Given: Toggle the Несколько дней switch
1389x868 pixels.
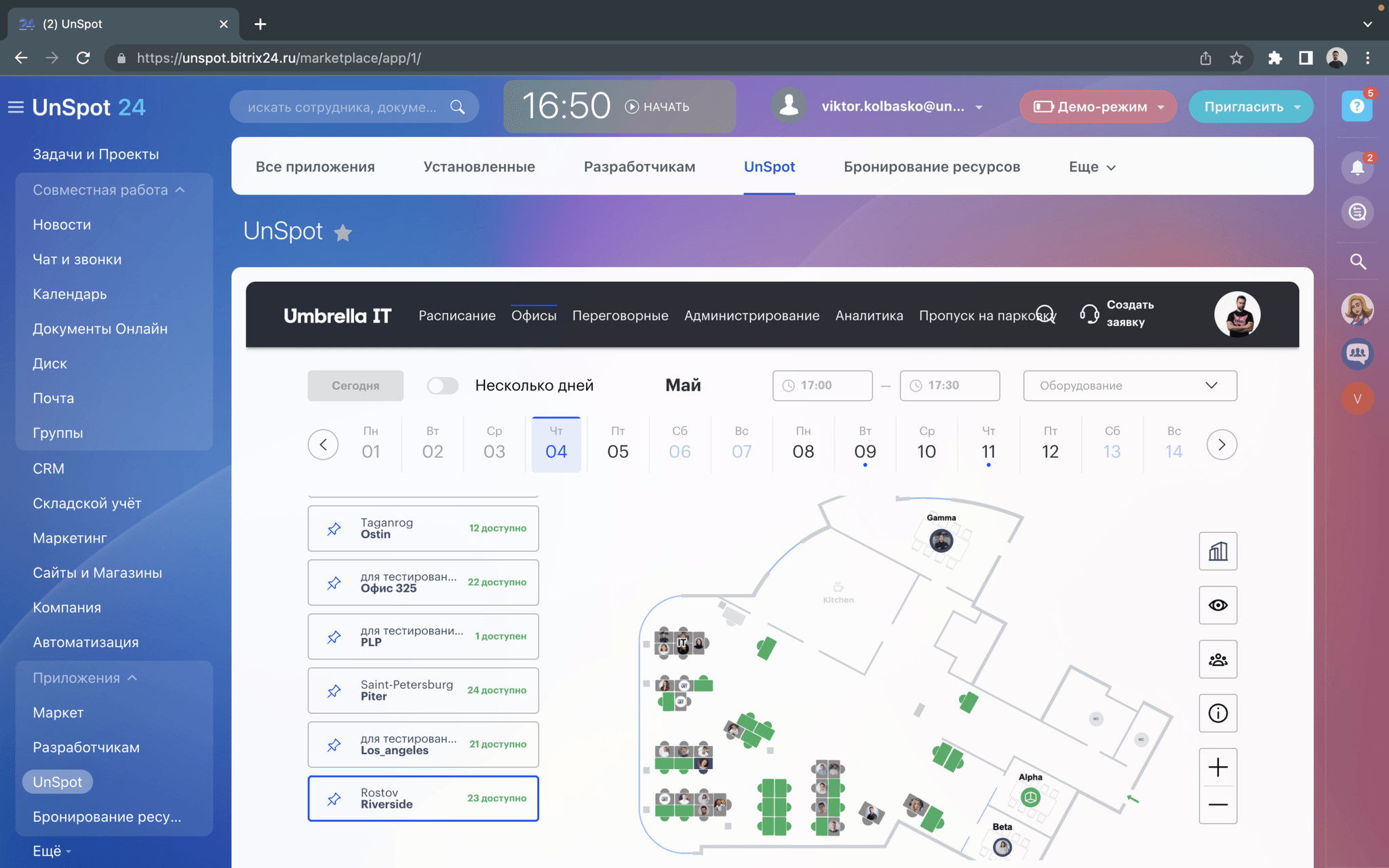Looking at the screenshot, I should 443,386.
